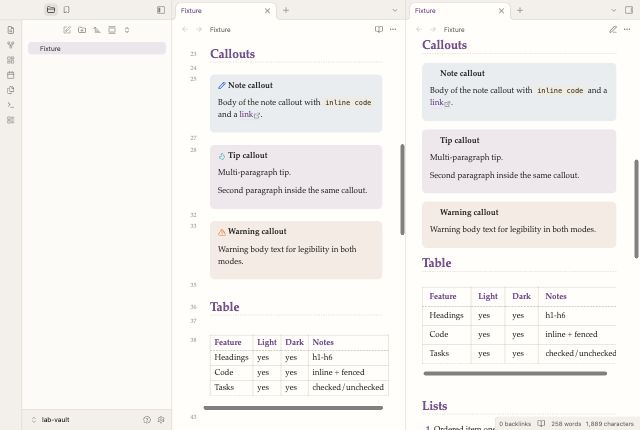Open more options in right pane
Viewport: 640px width, 430px height.
tap(627, 29)
